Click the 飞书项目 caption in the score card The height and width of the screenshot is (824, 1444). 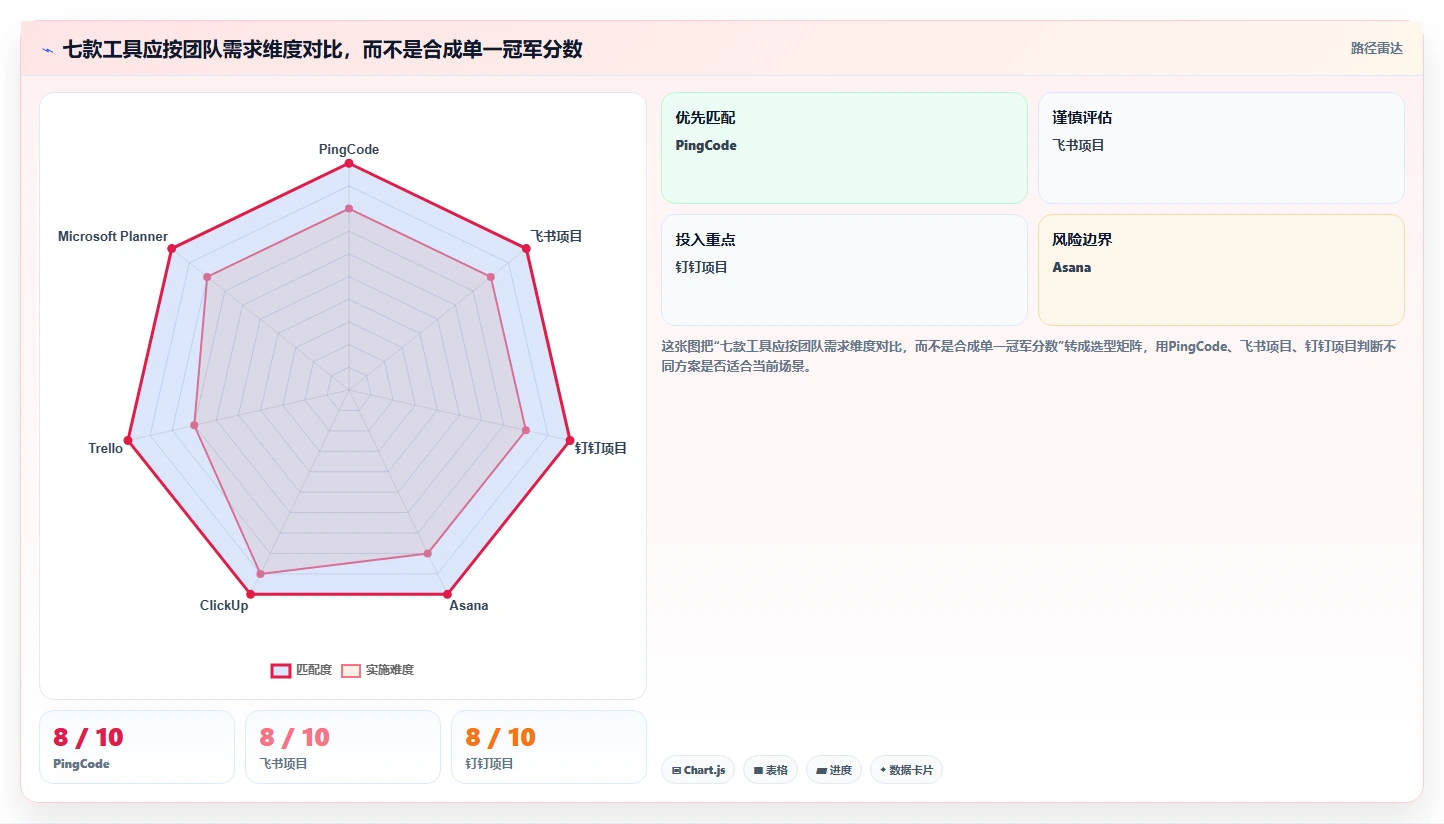(283, 764)
